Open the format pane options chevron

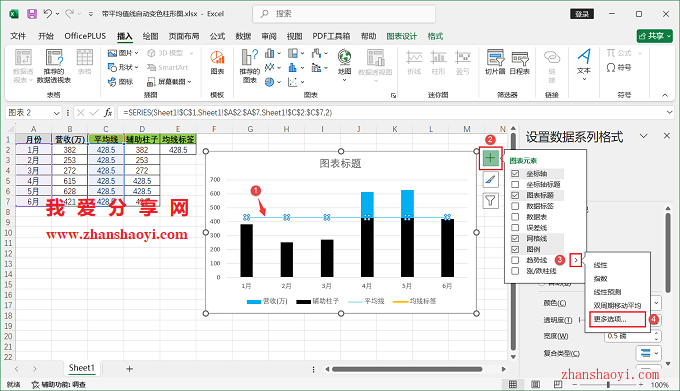coord(644,136)
